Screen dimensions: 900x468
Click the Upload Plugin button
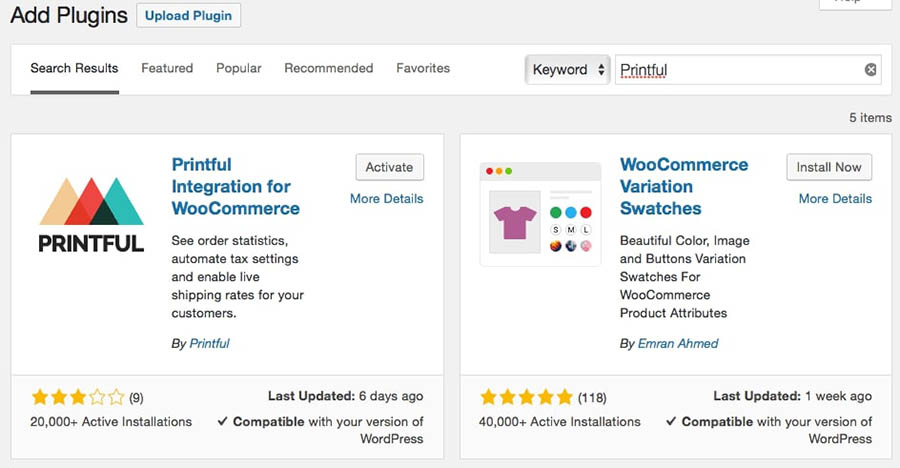(x=188, y=16)
